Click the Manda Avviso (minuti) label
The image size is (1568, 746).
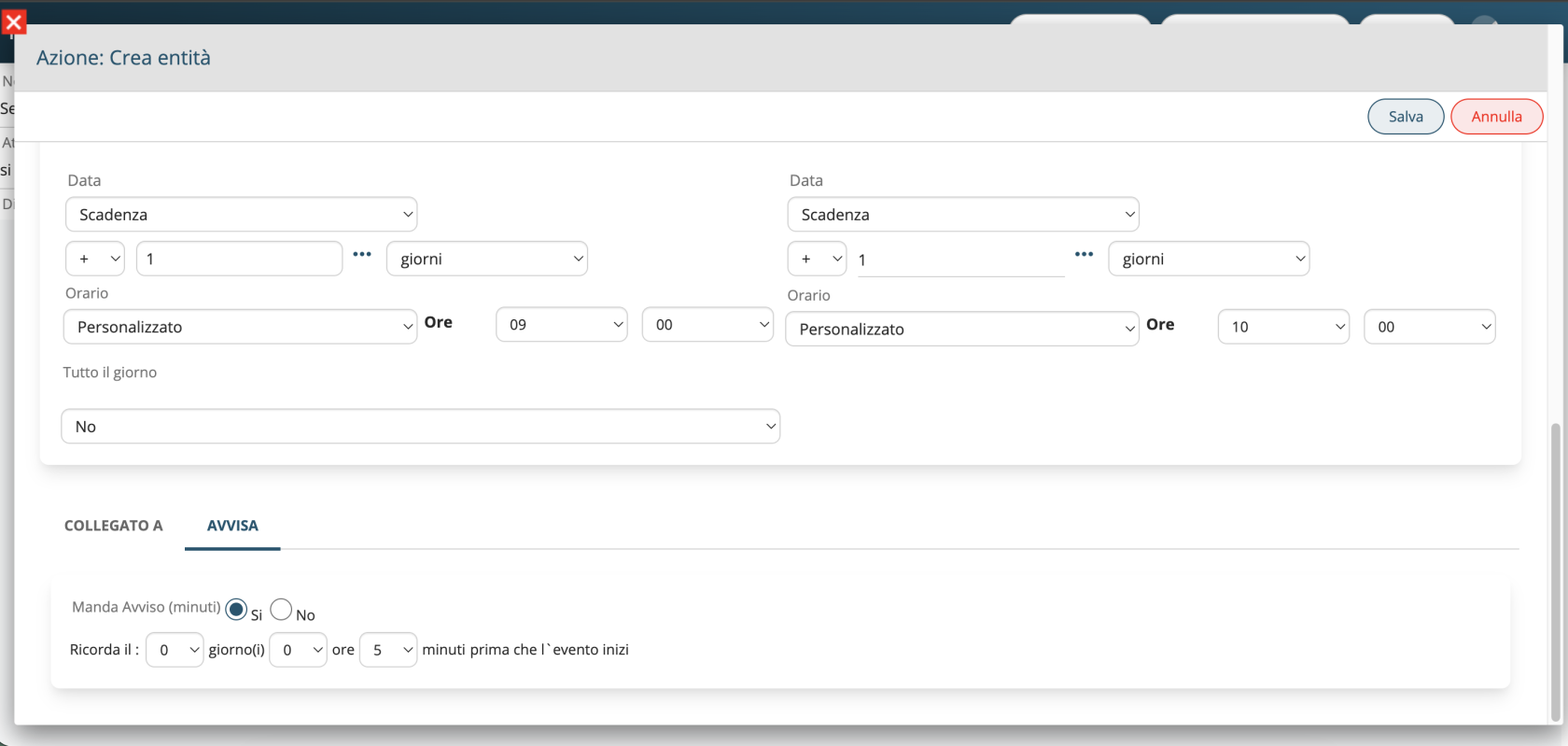click(x=147, y=607)
